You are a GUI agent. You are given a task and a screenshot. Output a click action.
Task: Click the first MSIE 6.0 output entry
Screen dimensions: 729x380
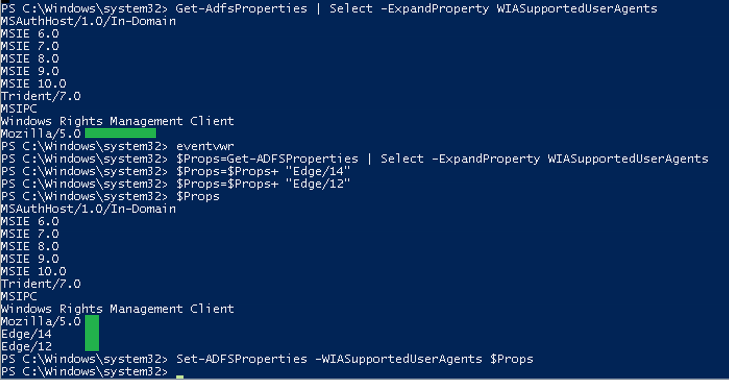[x=30, y=34]
